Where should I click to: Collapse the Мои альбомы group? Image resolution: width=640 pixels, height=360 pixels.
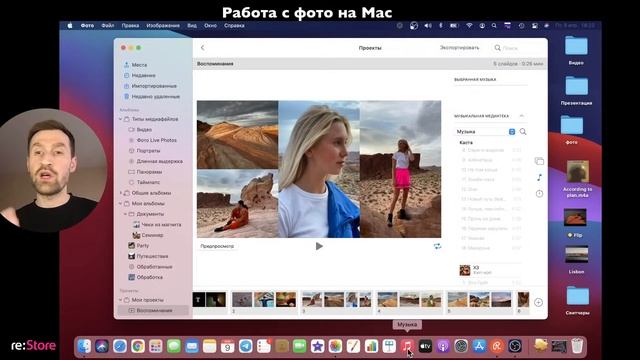tap(120, 204)
